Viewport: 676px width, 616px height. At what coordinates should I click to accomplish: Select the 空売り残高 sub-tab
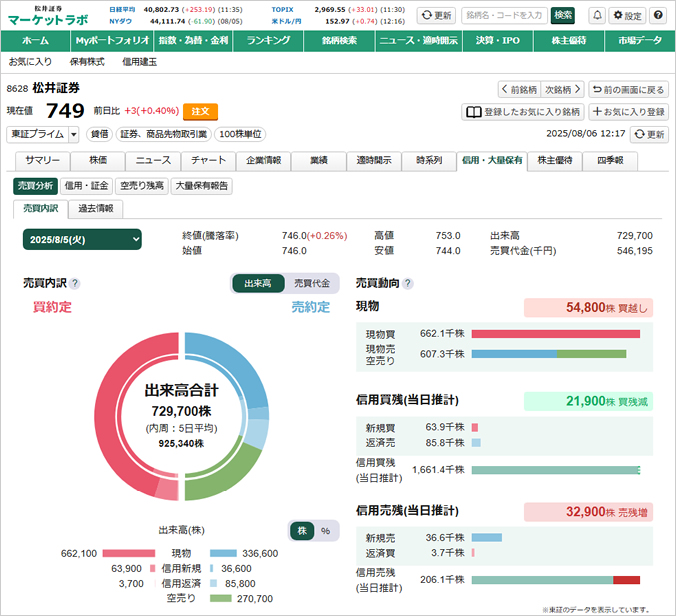coord(141,186)
